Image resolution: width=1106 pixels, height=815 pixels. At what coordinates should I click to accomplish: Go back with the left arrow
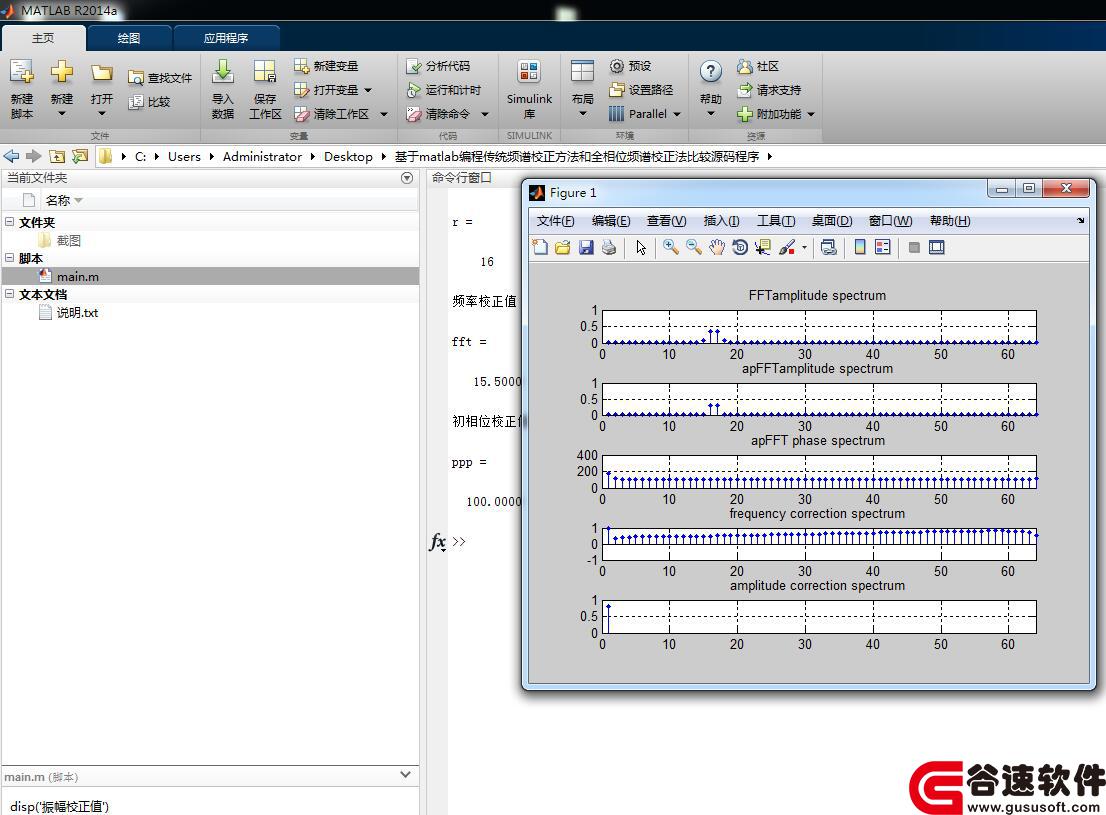[11, 157]
